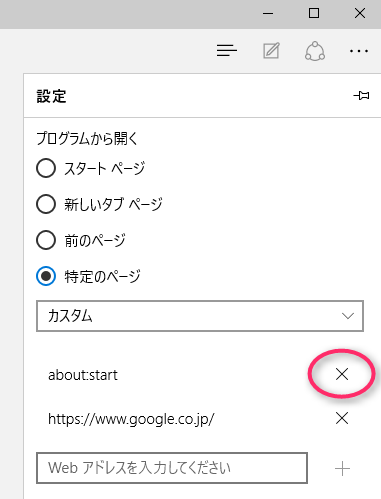Add the entered web address with plus
The width and height of the screenshot is (381, 499).
(x=342, y=469)
